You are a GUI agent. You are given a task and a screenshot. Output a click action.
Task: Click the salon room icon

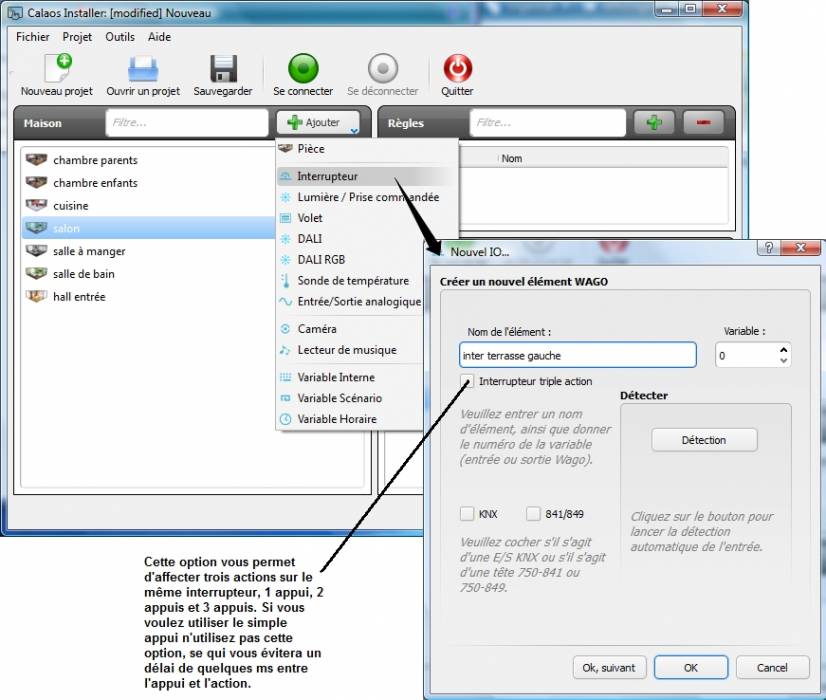click(36, 228)
